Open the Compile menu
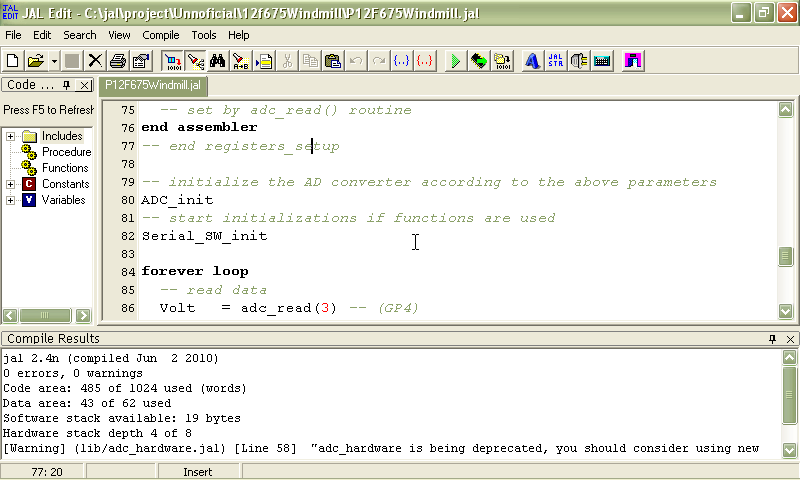Viewport: 800px width, 480px height. pos(161,35)
